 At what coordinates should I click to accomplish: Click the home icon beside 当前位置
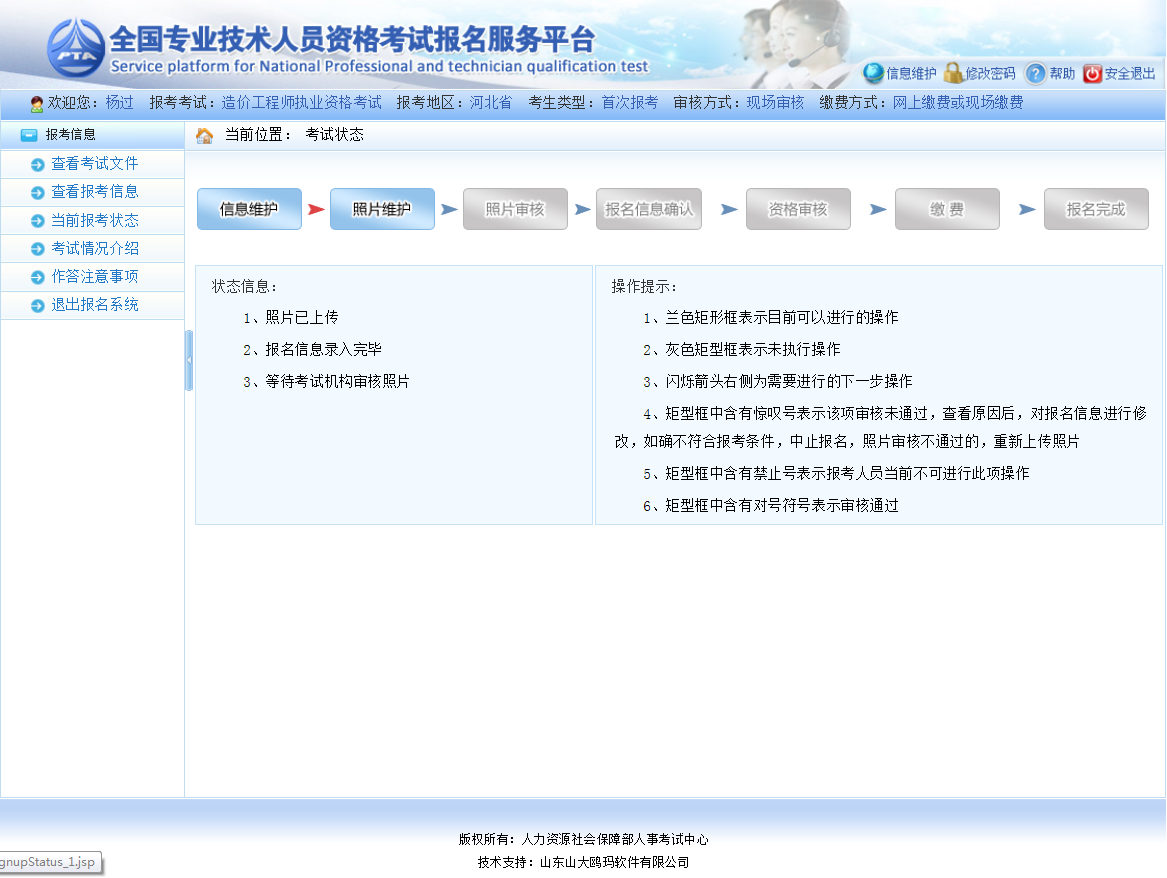[x=204, y=135]
